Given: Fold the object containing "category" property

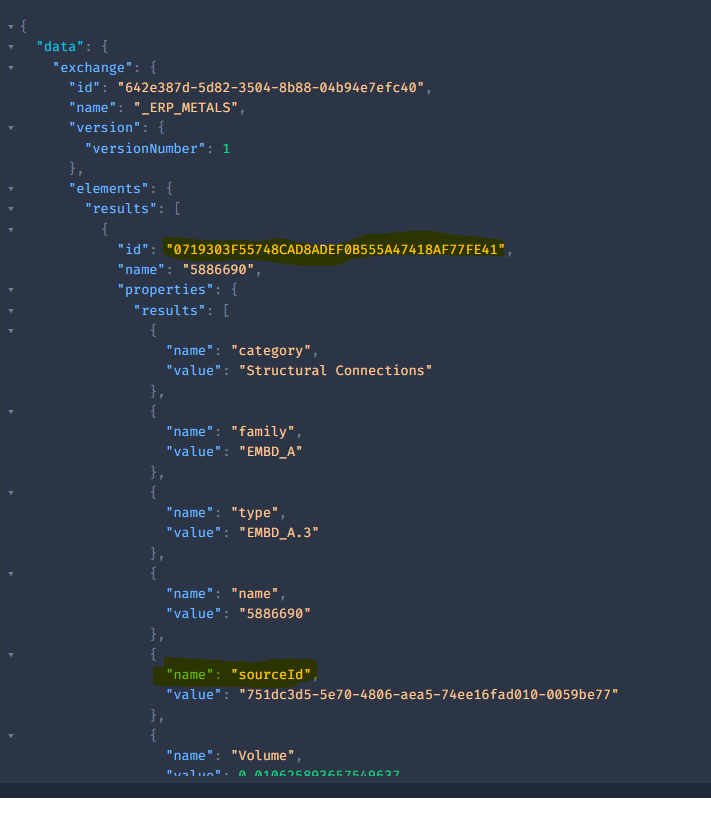Looking at the screenshot, I should click(x=11, y=331).
